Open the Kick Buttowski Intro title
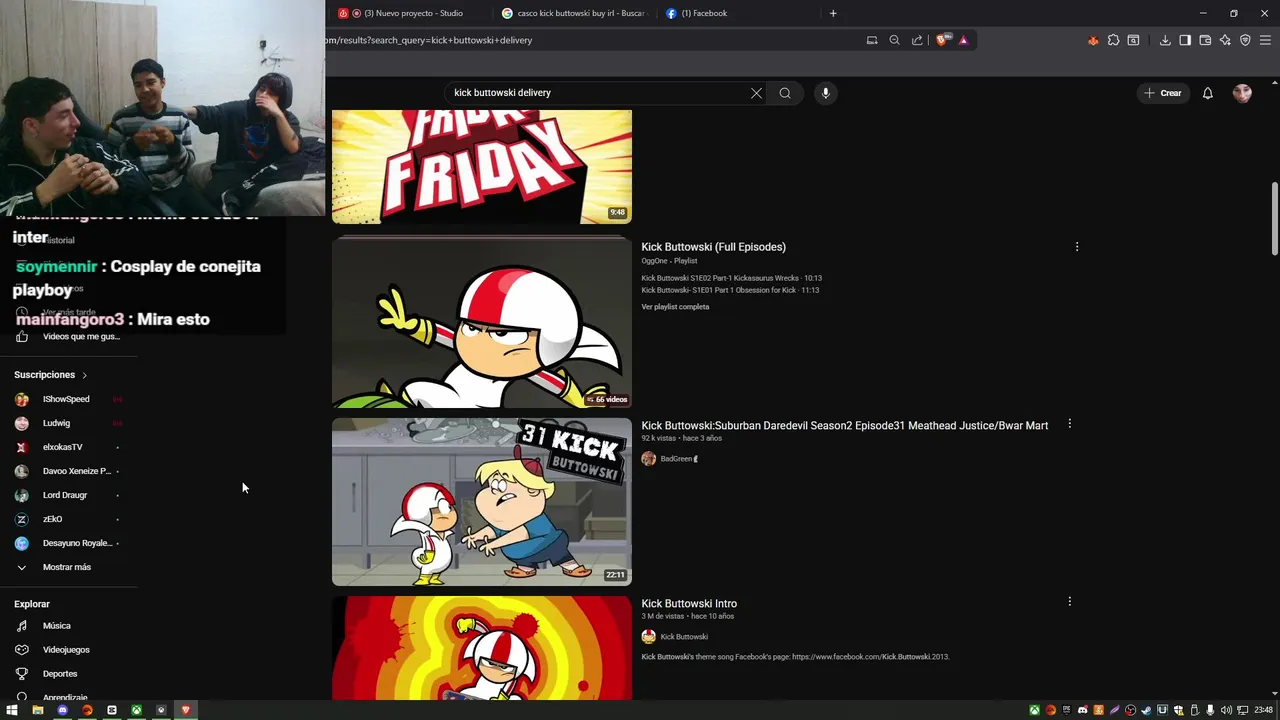The width and height of the screenshot is (1280, 720). (689, 604)
